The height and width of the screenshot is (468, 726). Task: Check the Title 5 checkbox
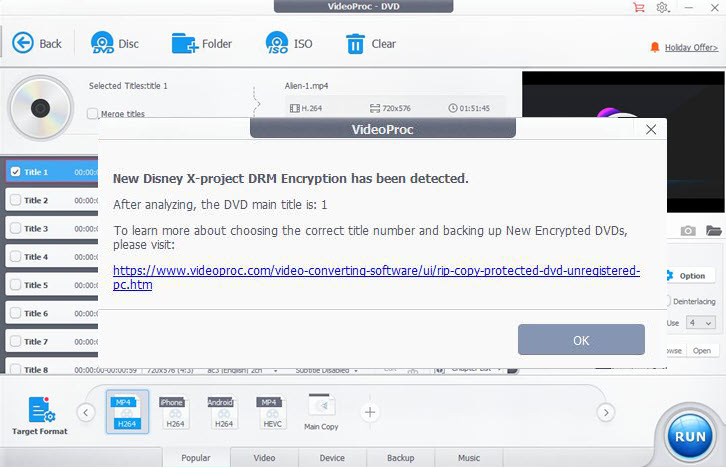(x=15, y=285)
